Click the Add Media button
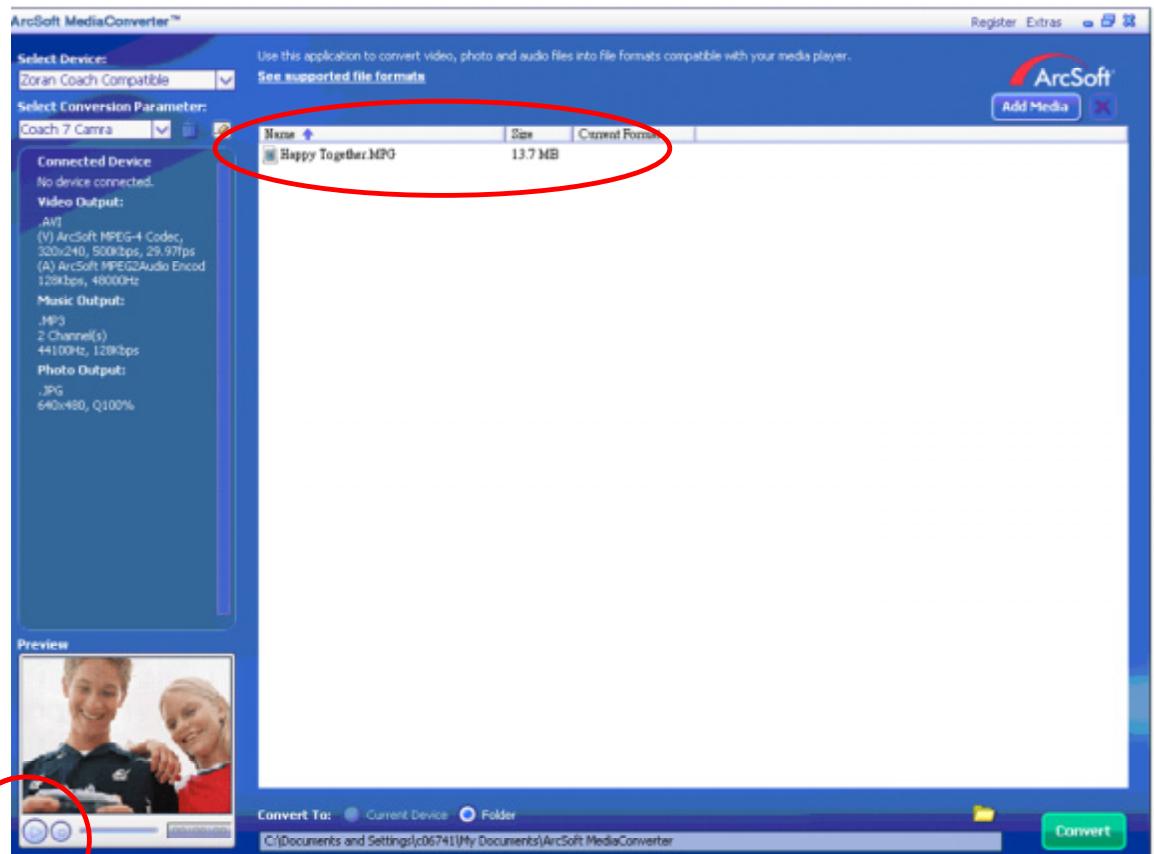The height and width of the screenshot is (854, 1154). (1036, 107)
